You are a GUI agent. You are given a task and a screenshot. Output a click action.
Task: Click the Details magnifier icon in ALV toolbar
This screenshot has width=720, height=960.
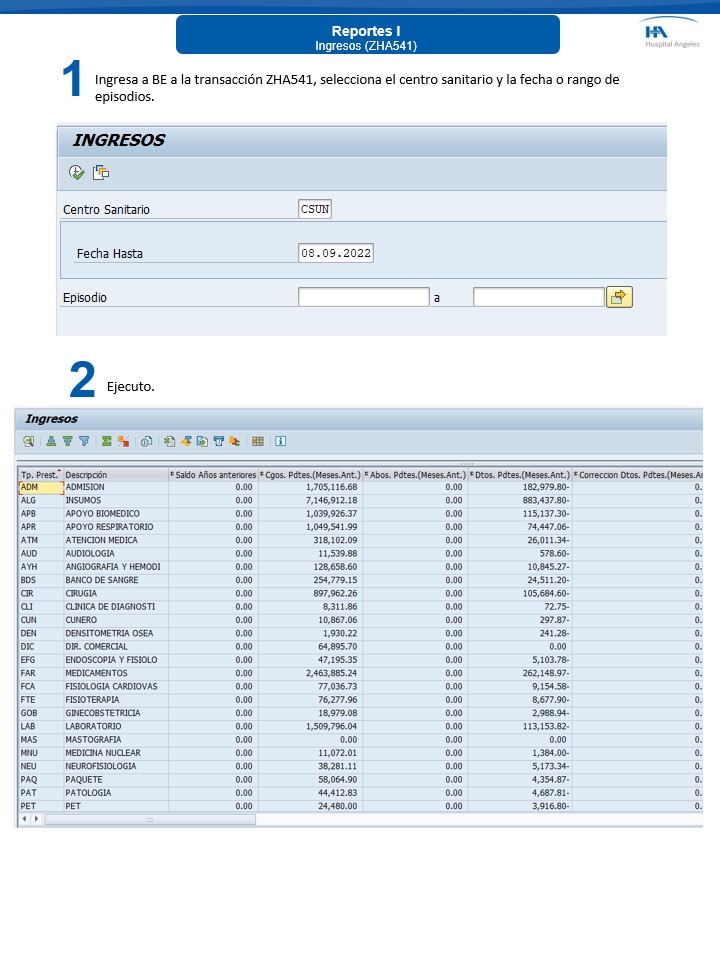(x=29, y=441)
